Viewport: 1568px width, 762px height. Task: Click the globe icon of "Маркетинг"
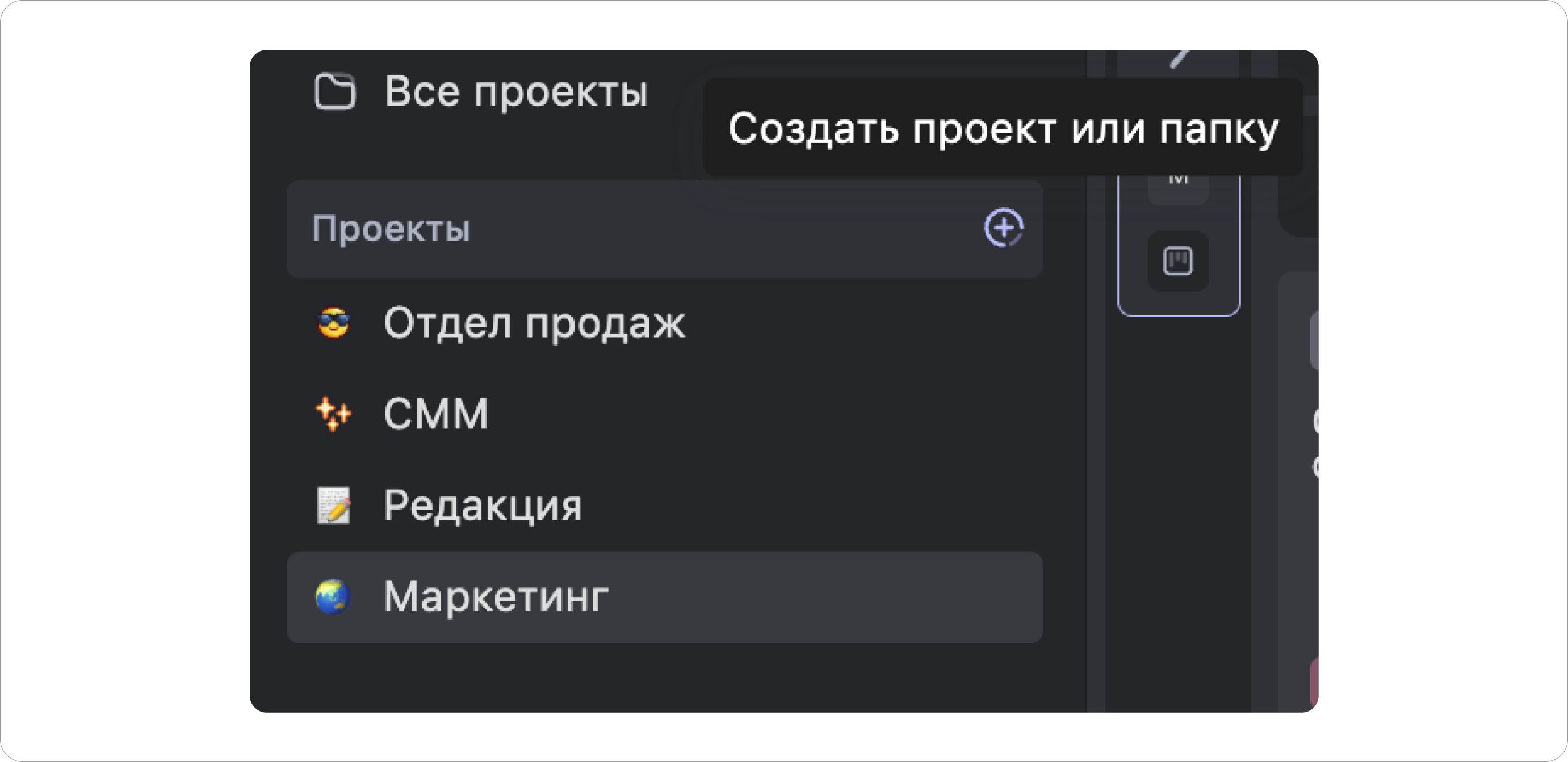332,598
